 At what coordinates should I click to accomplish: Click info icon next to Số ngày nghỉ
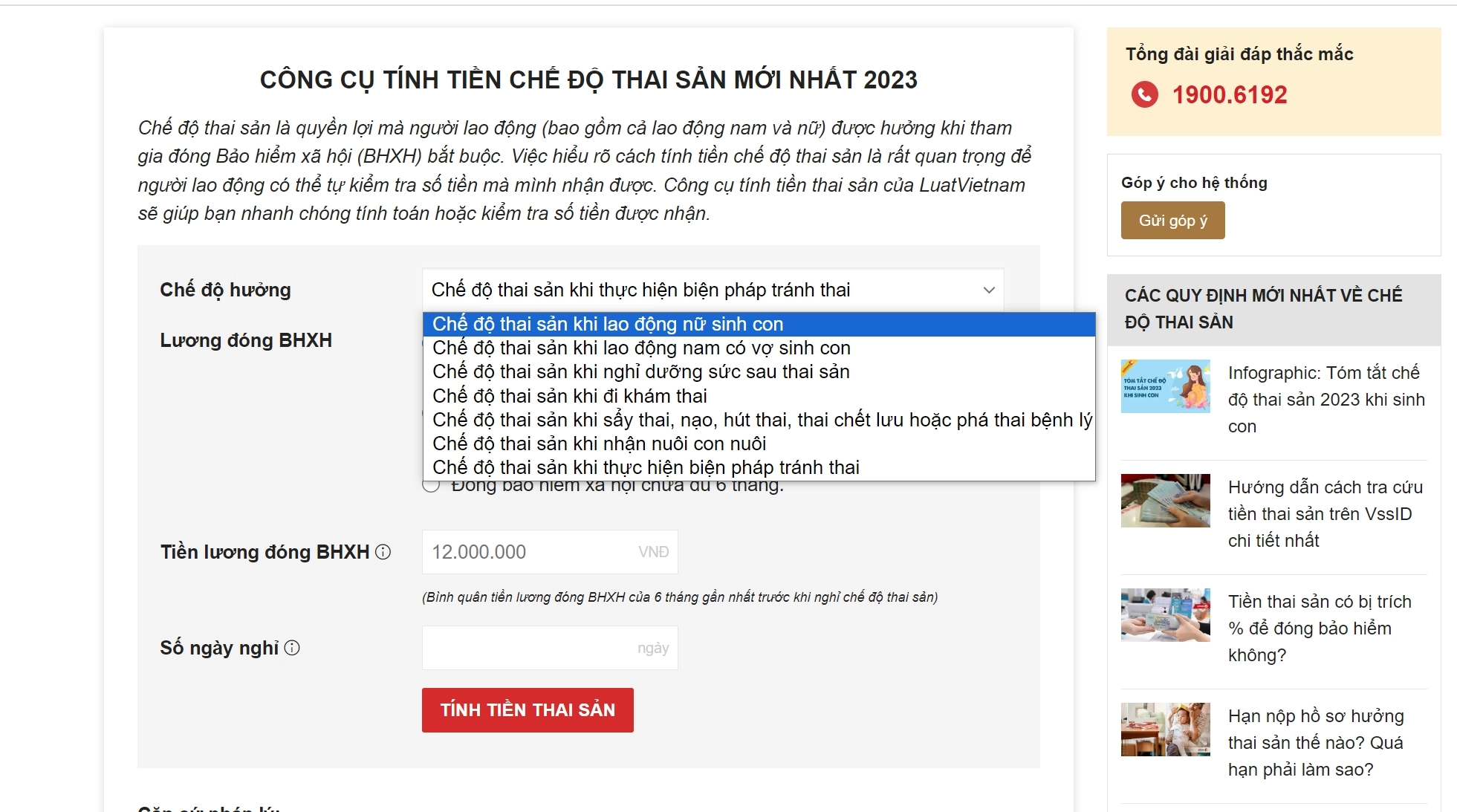click(293, 648)
